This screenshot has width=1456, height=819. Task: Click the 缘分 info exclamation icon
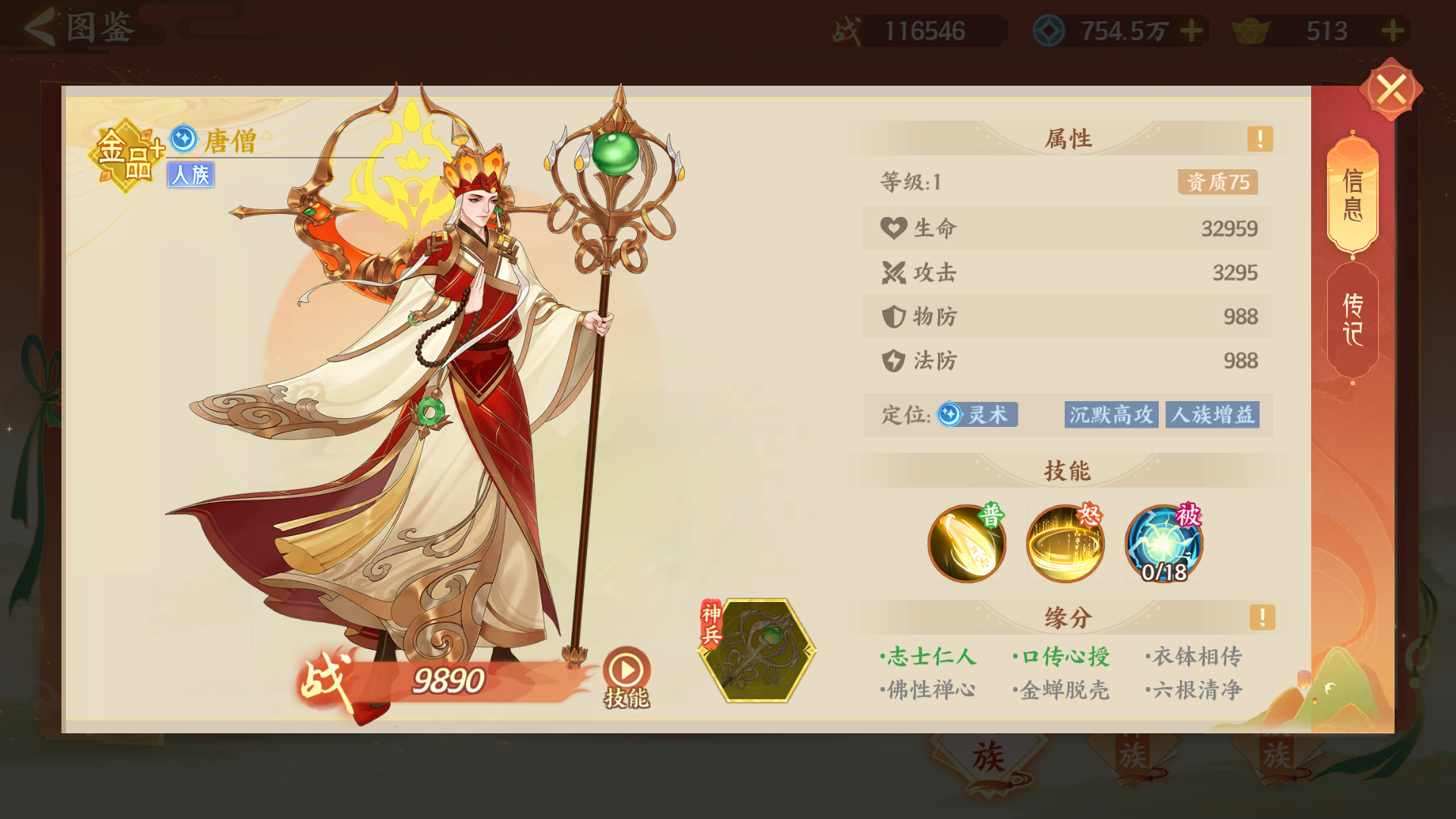[x=1262, y=617]
